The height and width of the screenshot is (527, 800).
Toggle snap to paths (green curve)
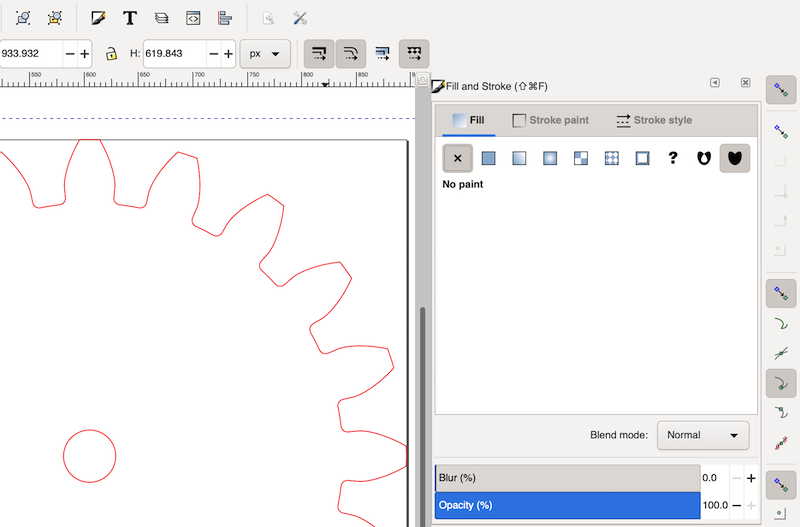coord(781,323)
